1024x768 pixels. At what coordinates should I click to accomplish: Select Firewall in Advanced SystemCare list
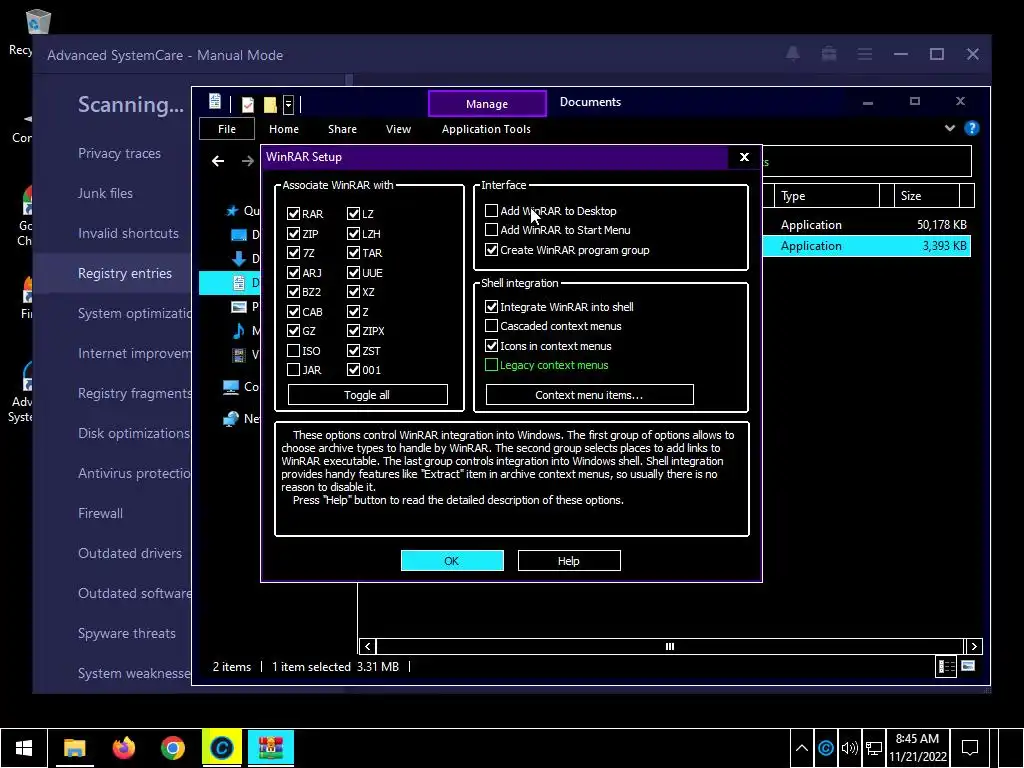[x=100, y=513]
